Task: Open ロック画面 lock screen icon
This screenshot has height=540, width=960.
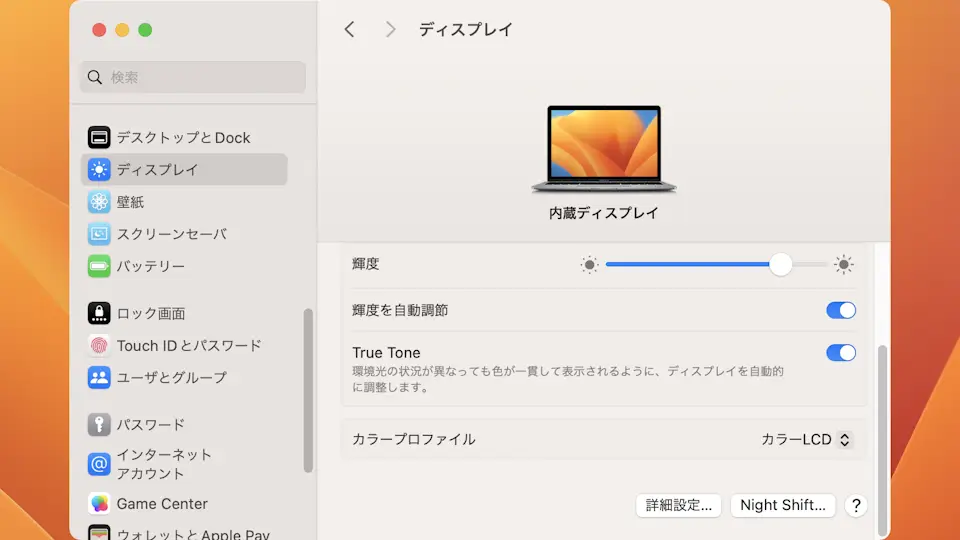Action: (99, 313)
